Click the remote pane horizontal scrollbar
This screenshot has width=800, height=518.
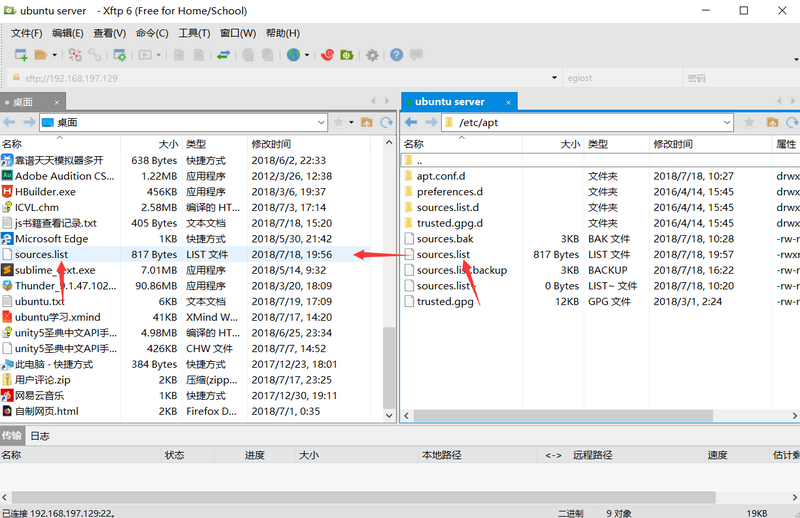(x=563, y=415)
